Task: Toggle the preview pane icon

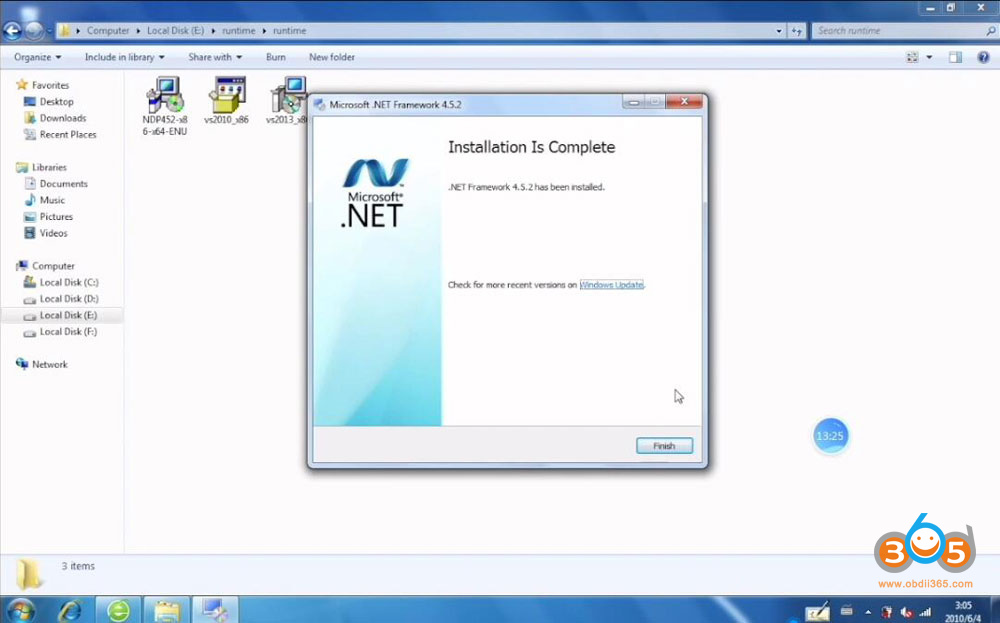Action: 955,57
